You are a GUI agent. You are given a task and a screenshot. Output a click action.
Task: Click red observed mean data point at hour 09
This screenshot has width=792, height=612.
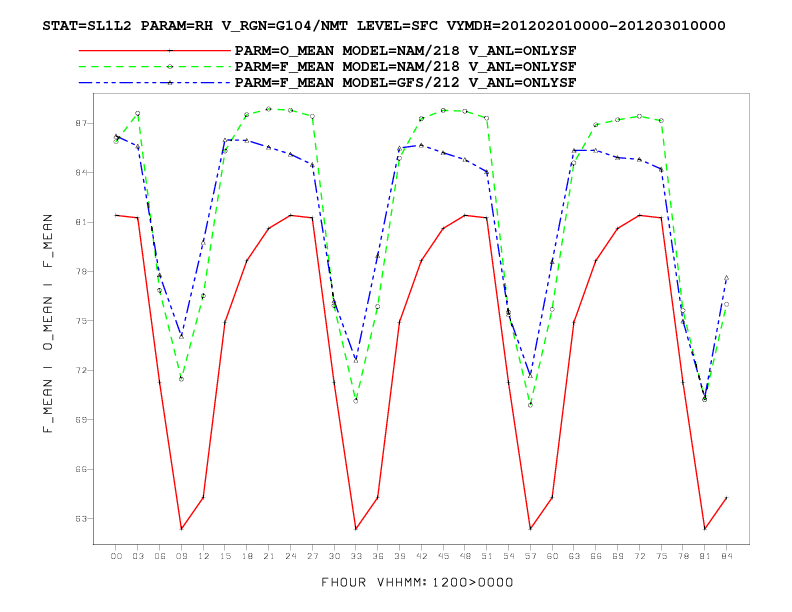coord(181,529)
